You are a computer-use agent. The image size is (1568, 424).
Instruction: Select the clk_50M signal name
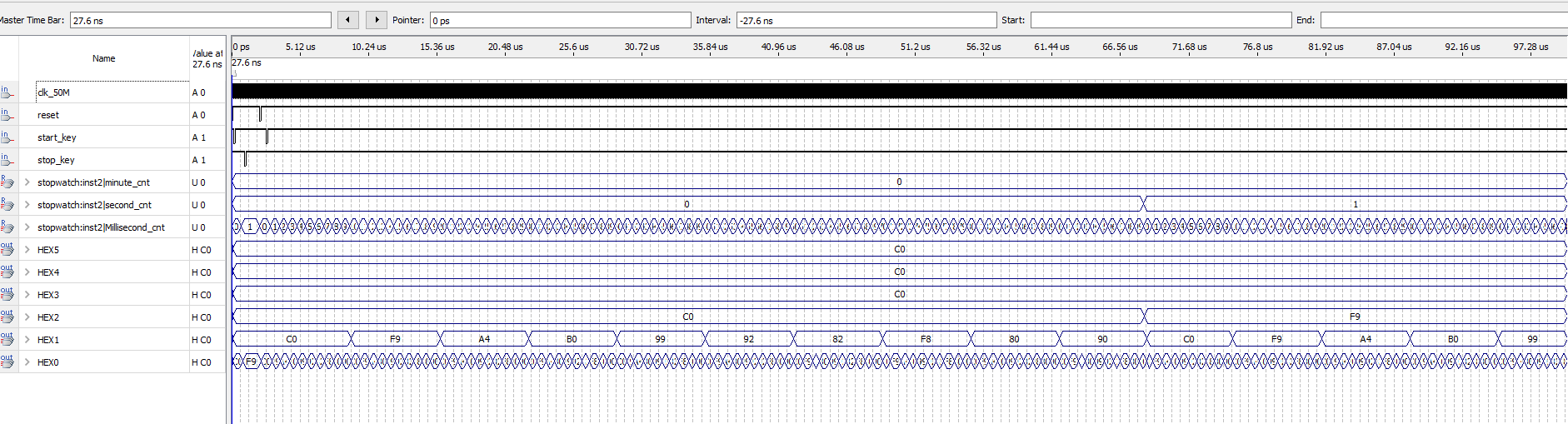[53, 92]
